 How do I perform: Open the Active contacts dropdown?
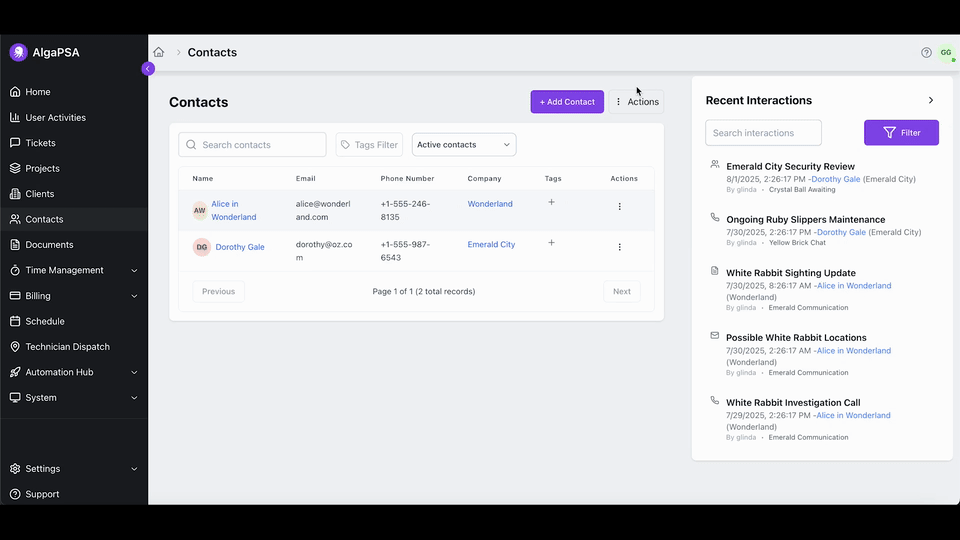(x=464, y=145)
